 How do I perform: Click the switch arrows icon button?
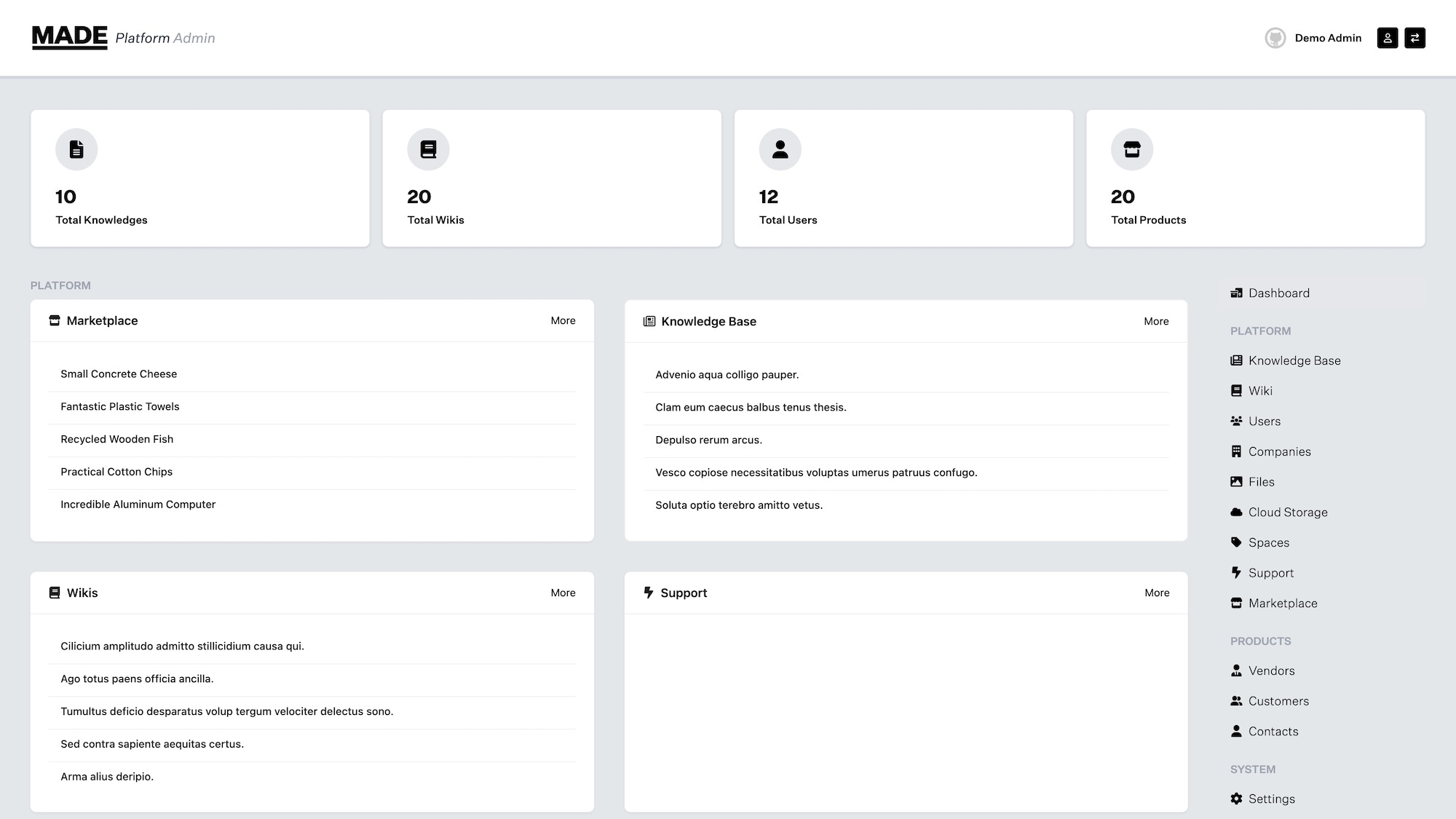(1415, 38)
